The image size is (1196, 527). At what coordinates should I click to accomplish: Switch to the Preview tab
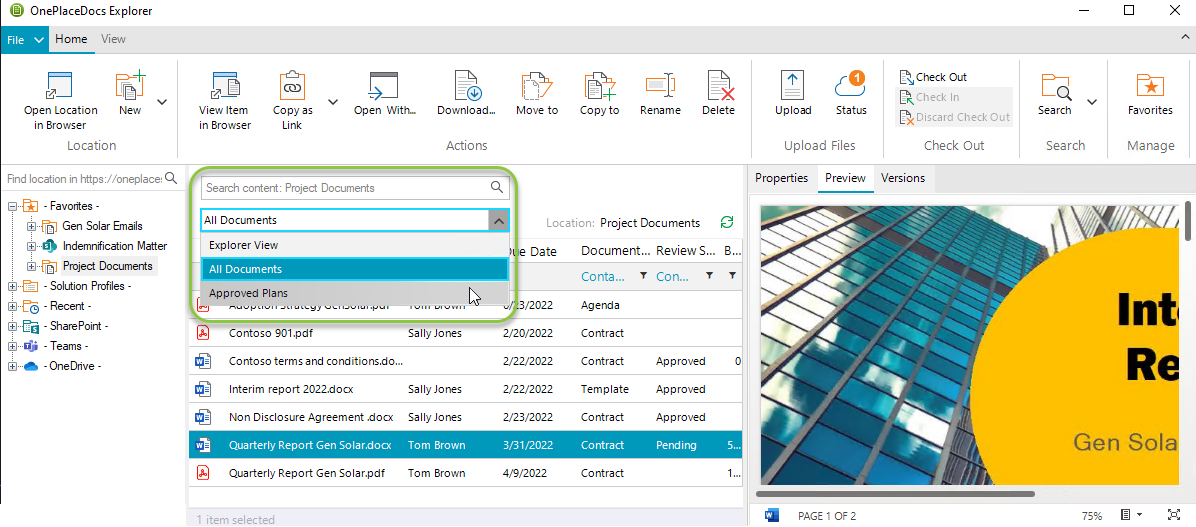(x=845, y=178)
